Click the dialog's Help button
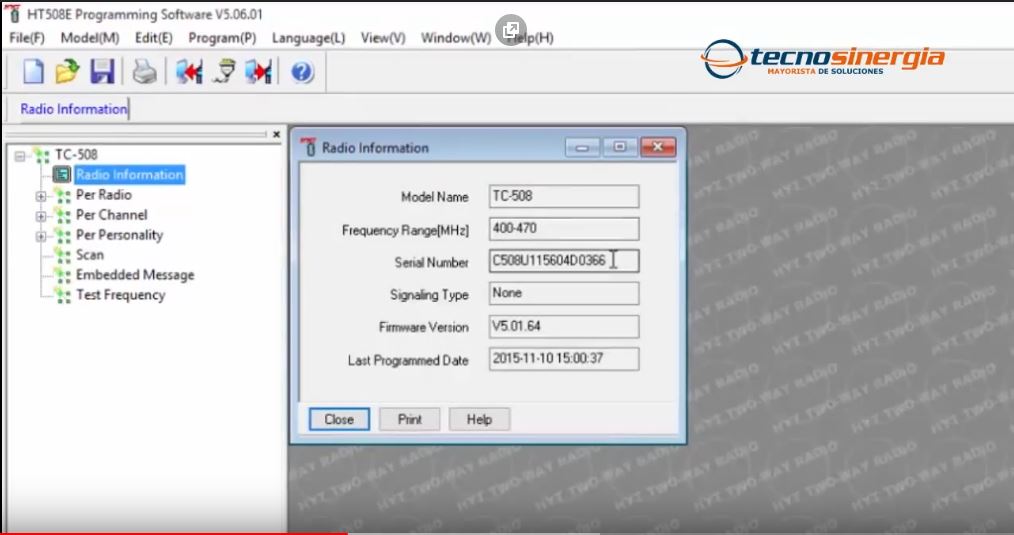 (x=479, y=419)
